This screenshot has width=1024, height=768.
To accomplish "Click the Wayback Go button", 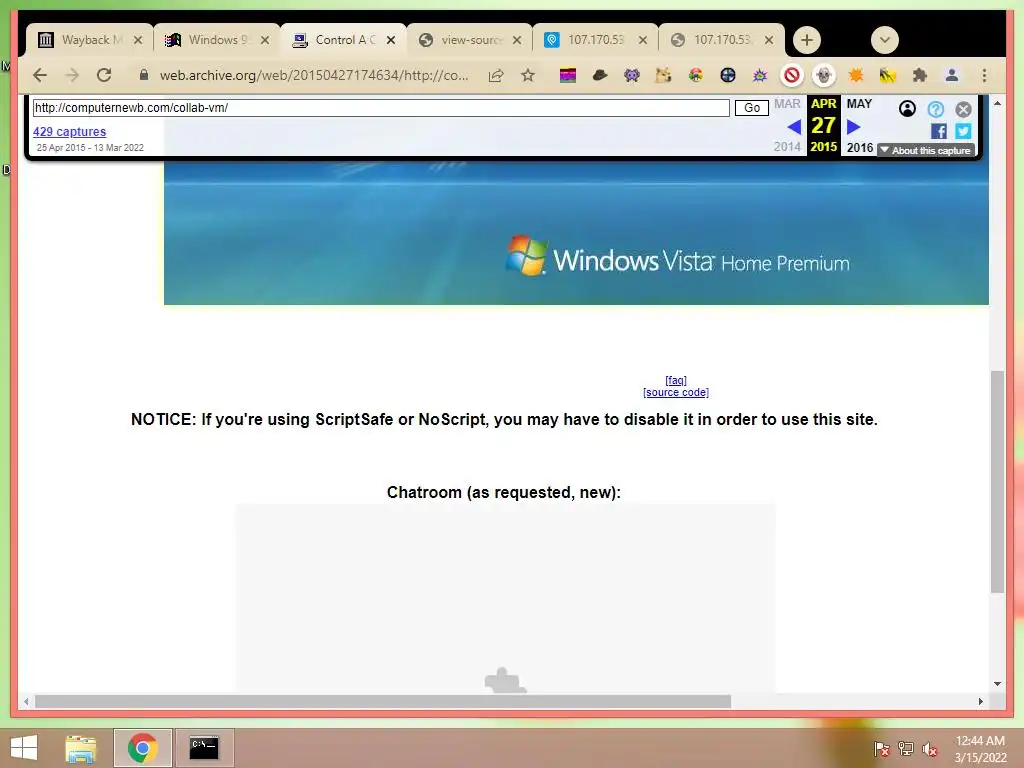I will pos(752,108).
